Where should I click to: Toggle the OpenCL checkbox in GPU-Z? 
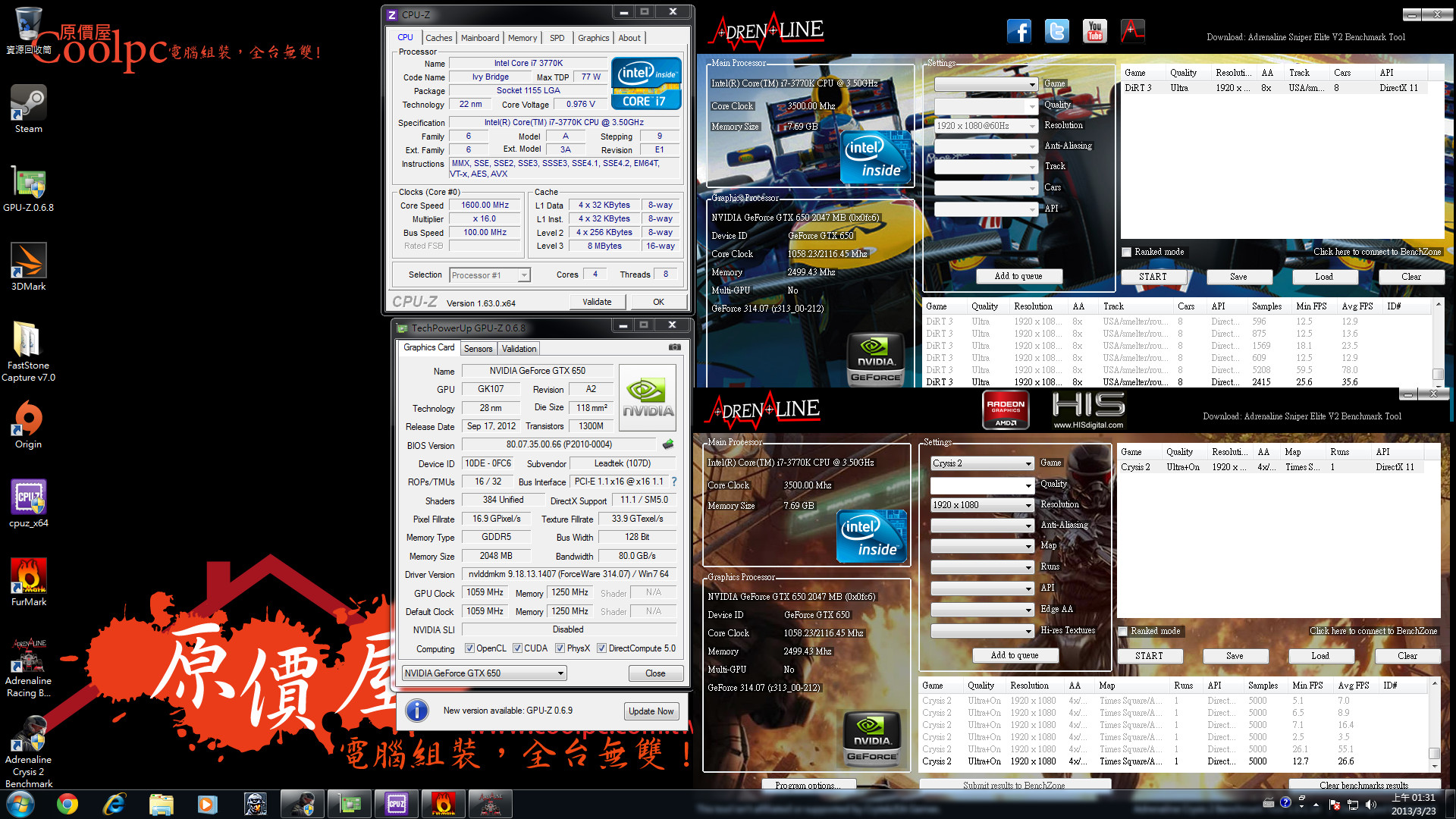(469, 648)
